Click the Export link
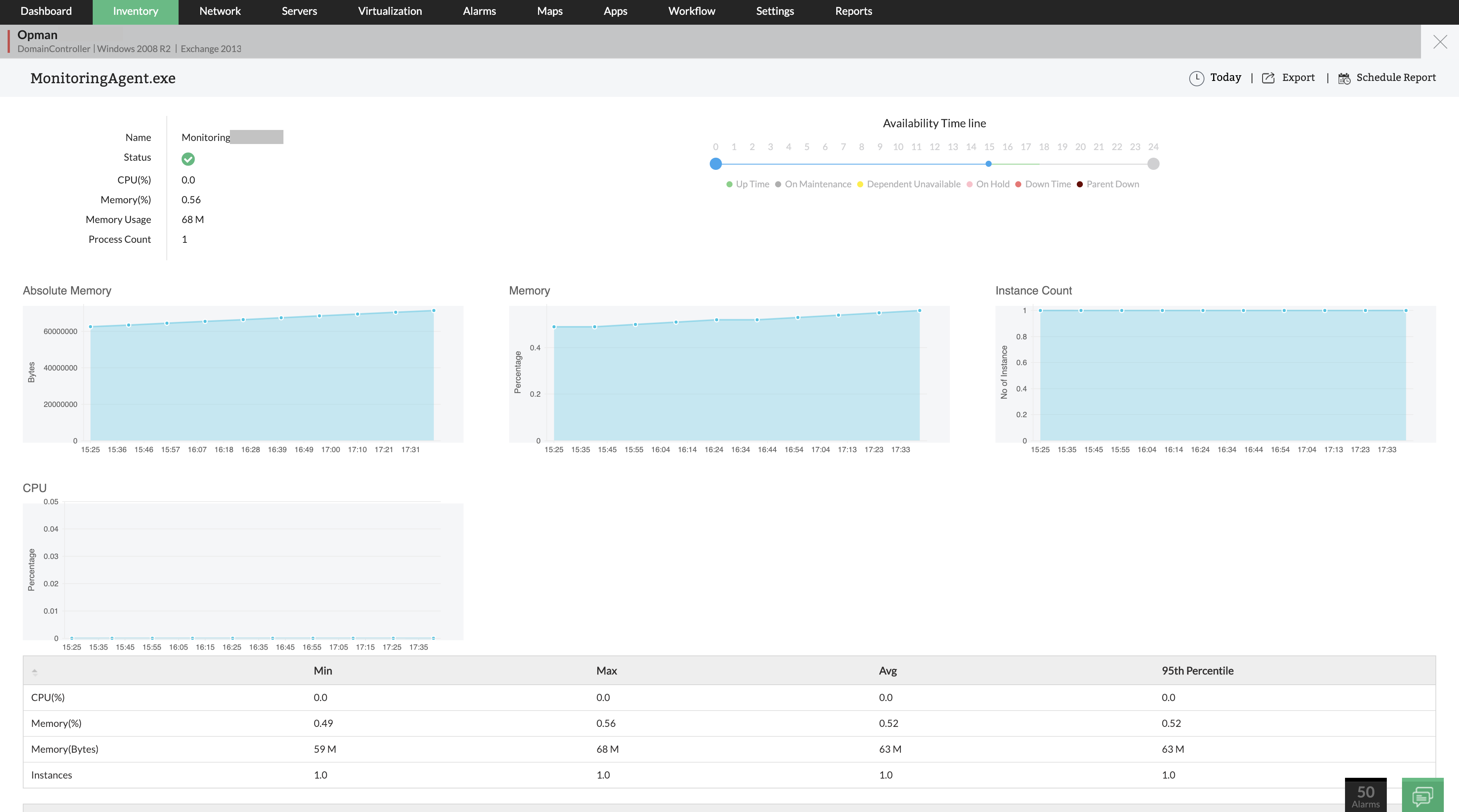1459x812 pixels. (x=1299, y=78)
